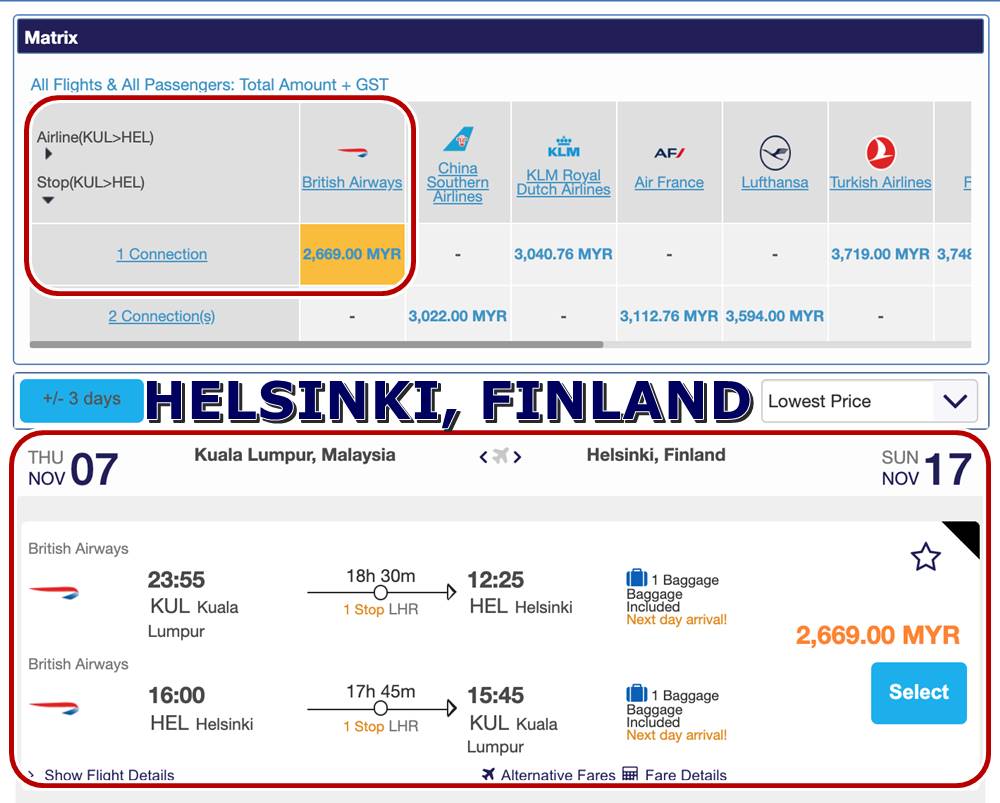Click the orange 2,669.00 MYR total price
The width and height of the screenshot is (1000, 803).
(x=878, y=635)
